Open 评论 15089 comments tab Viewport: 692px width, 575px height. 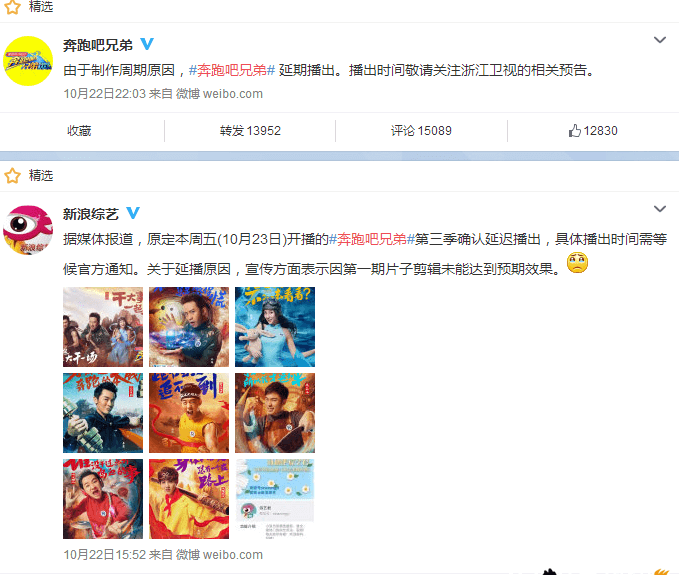pyautogui.click(x=421, y=131)
